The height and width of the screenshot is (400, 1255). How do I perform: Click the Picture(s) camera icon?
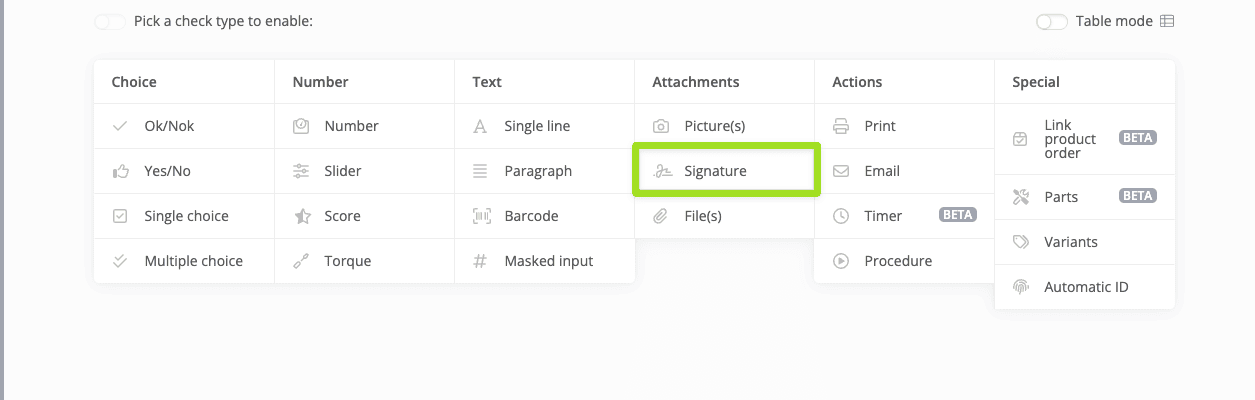pos(661,126)
